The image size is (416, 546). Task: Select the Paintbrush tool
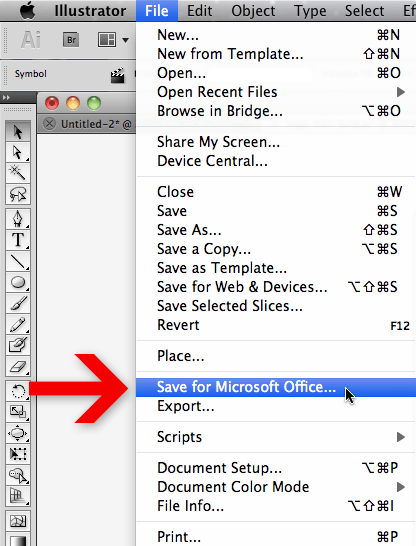18,303
